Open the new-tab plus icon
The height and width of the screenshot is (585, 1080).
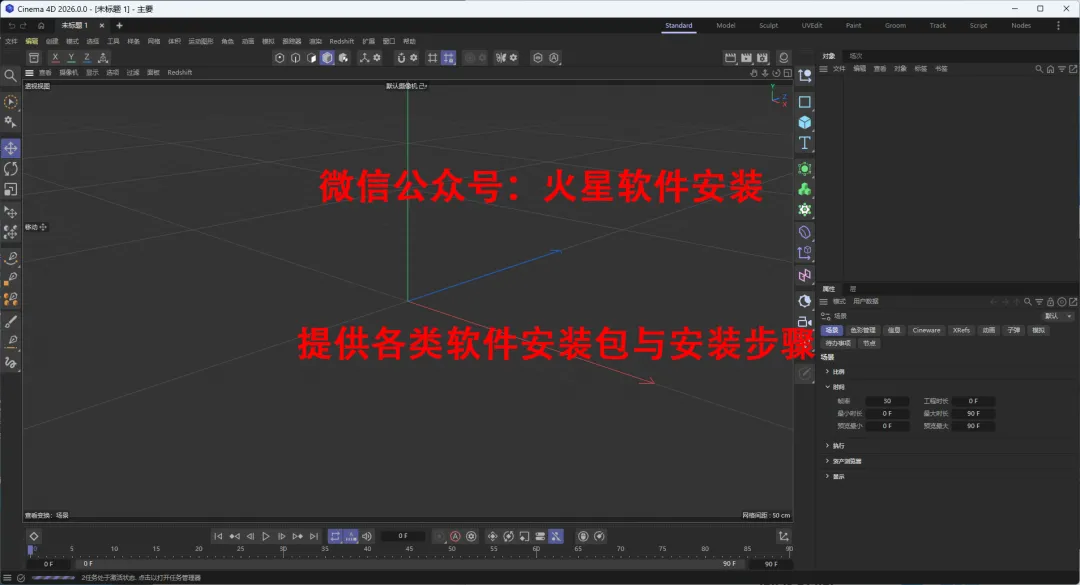pyautogui.click(x=119, y=25)
